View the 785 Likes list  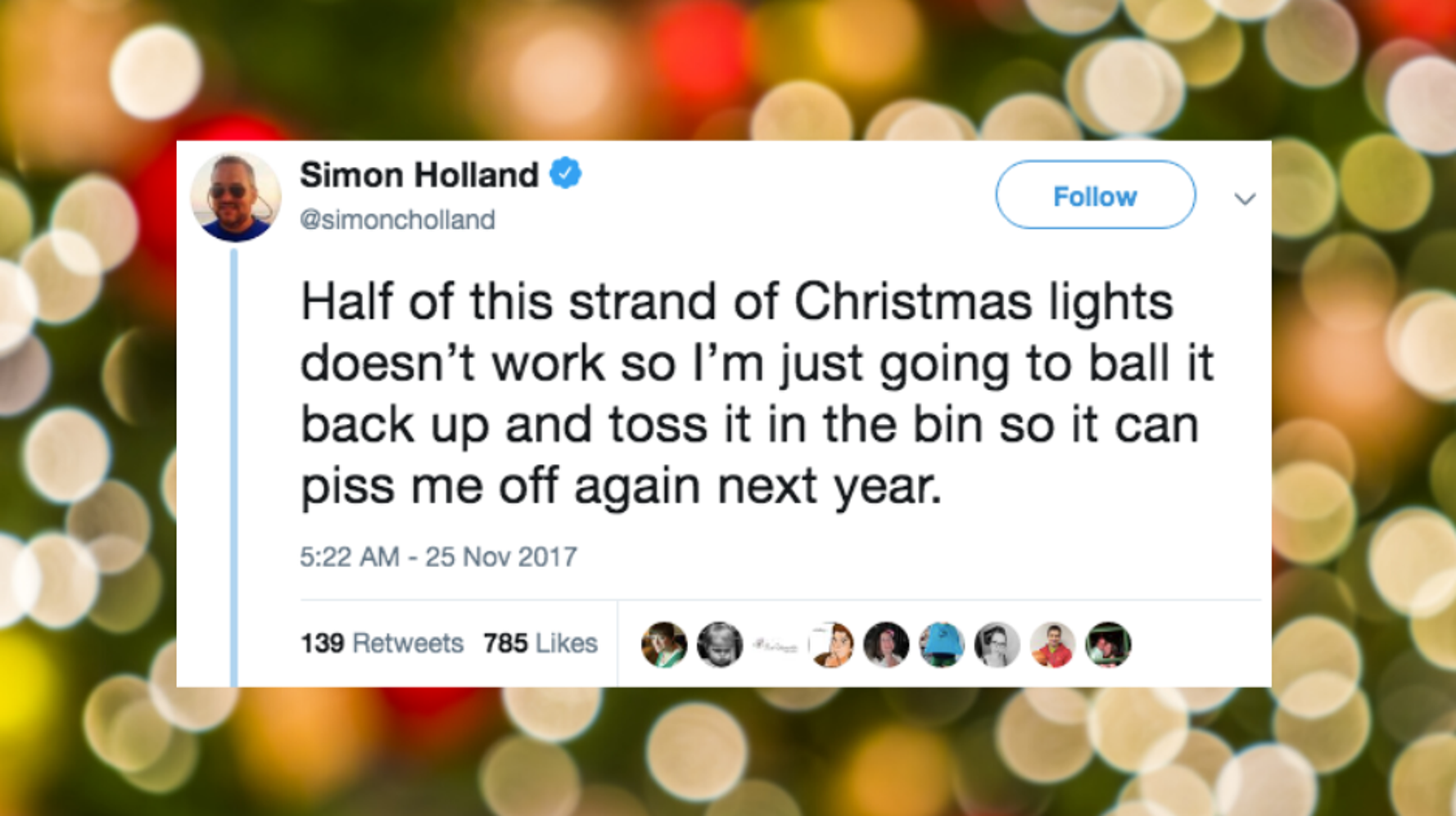click(540, 643)
